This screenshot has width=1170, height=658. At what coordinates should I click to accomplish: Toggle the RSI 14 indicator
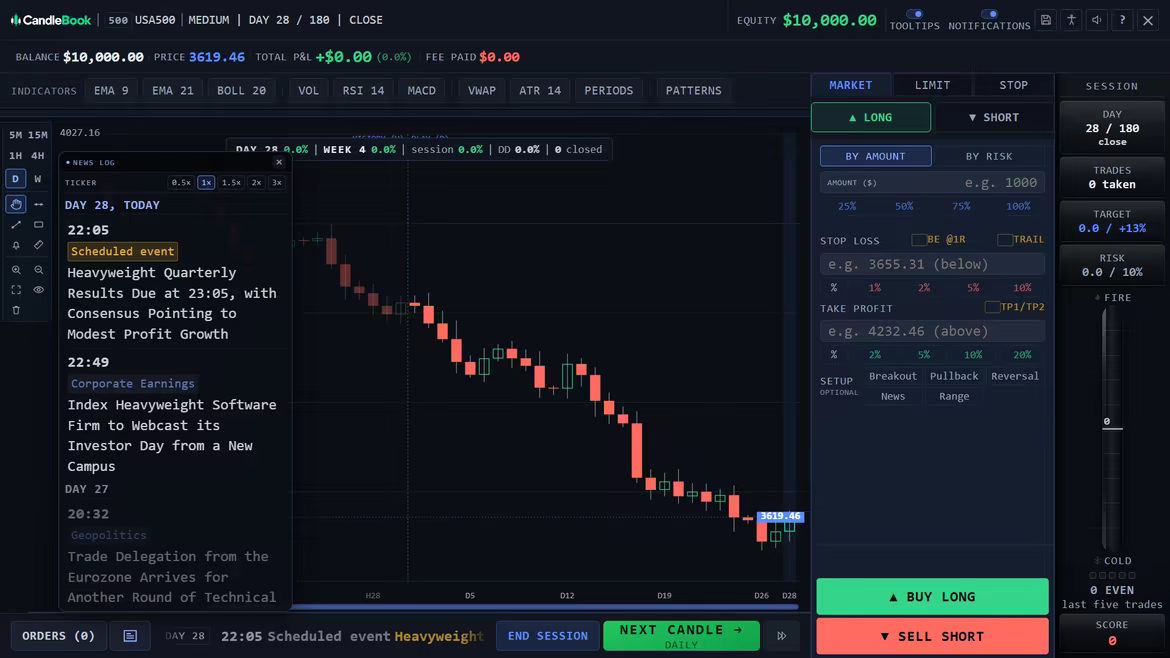(363, 90)
